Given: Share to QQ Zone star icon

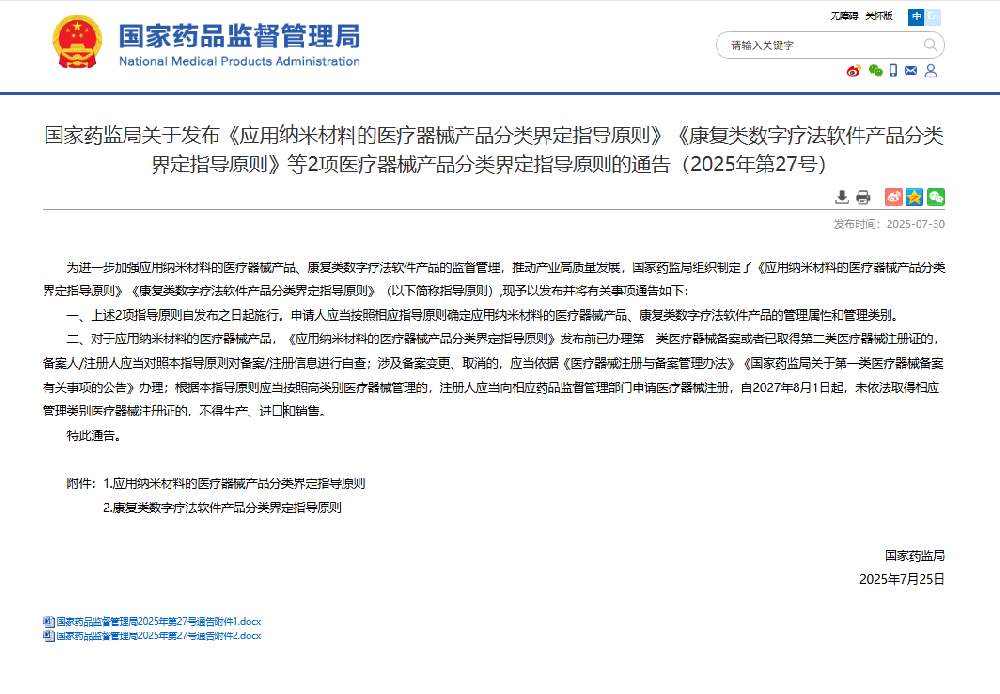Looking at the screenshot, I should click(x=914, y=197).
